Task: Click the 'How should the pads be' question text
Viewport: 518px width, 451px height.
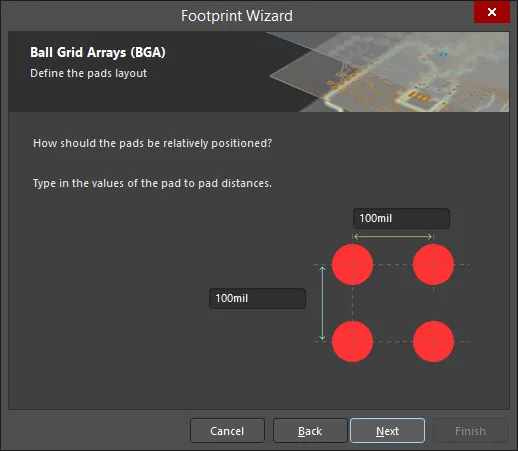Action: pos(152,143)
